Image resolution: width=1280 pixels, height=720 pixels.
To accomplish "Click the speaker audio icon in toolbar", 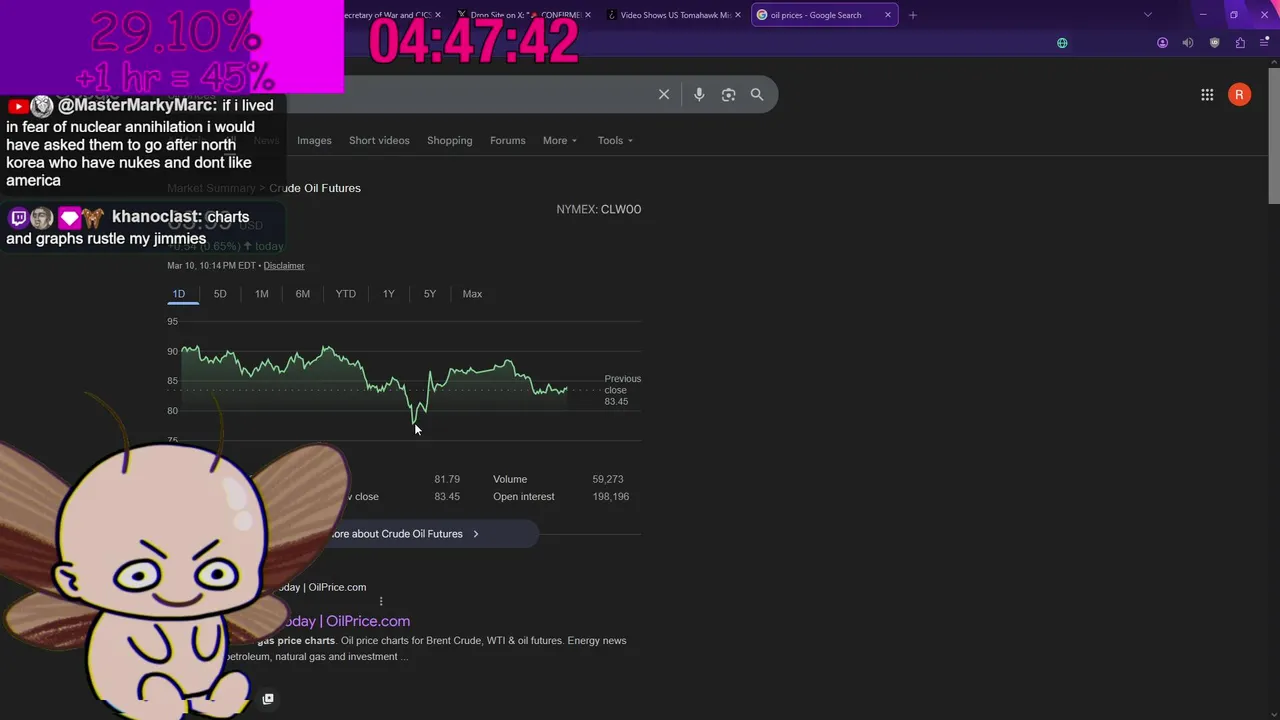I will (x=1188, y=43).
